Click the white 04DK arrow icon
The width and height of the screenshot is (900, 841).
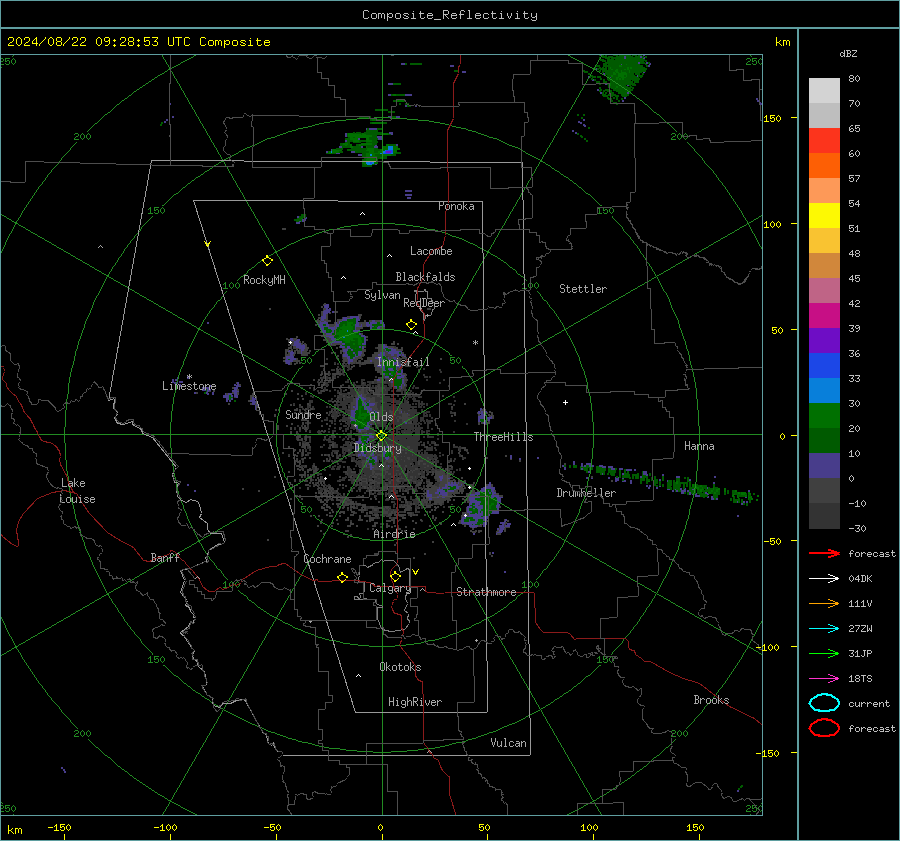pos(824,579)
